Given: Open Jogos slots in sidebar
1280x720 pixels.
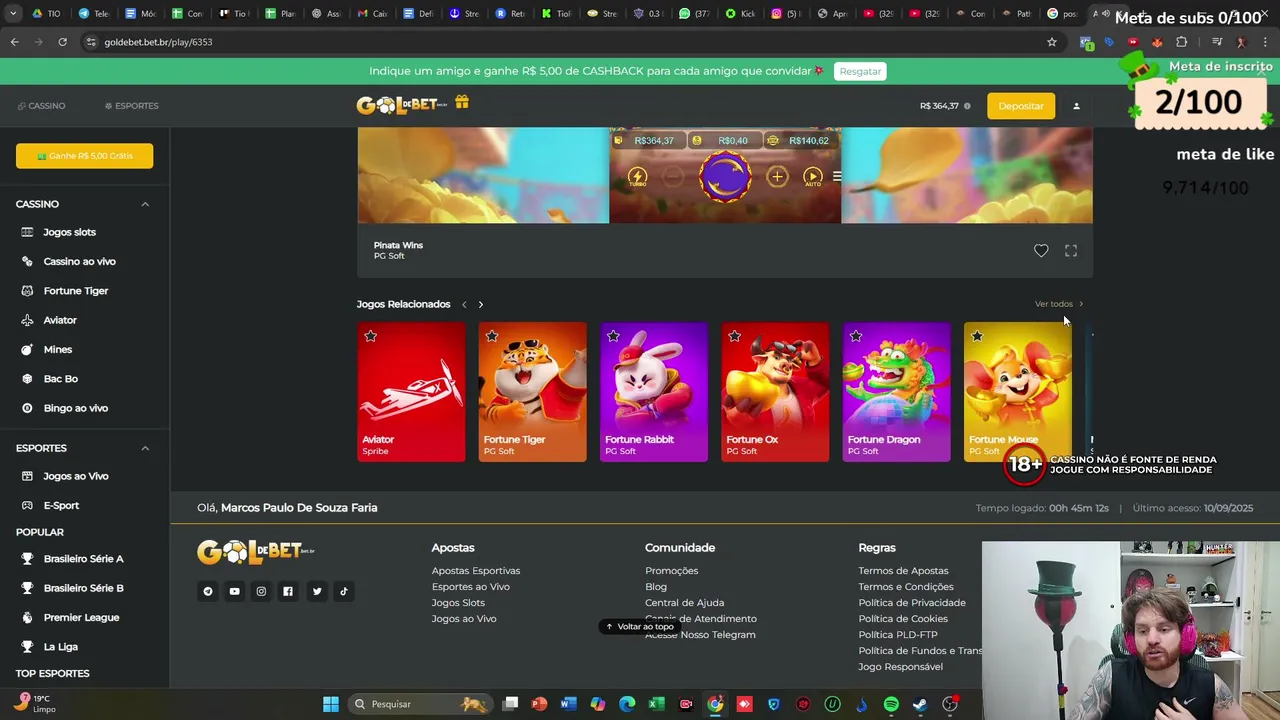Looking at the screenshot, I should click(69, 232).
